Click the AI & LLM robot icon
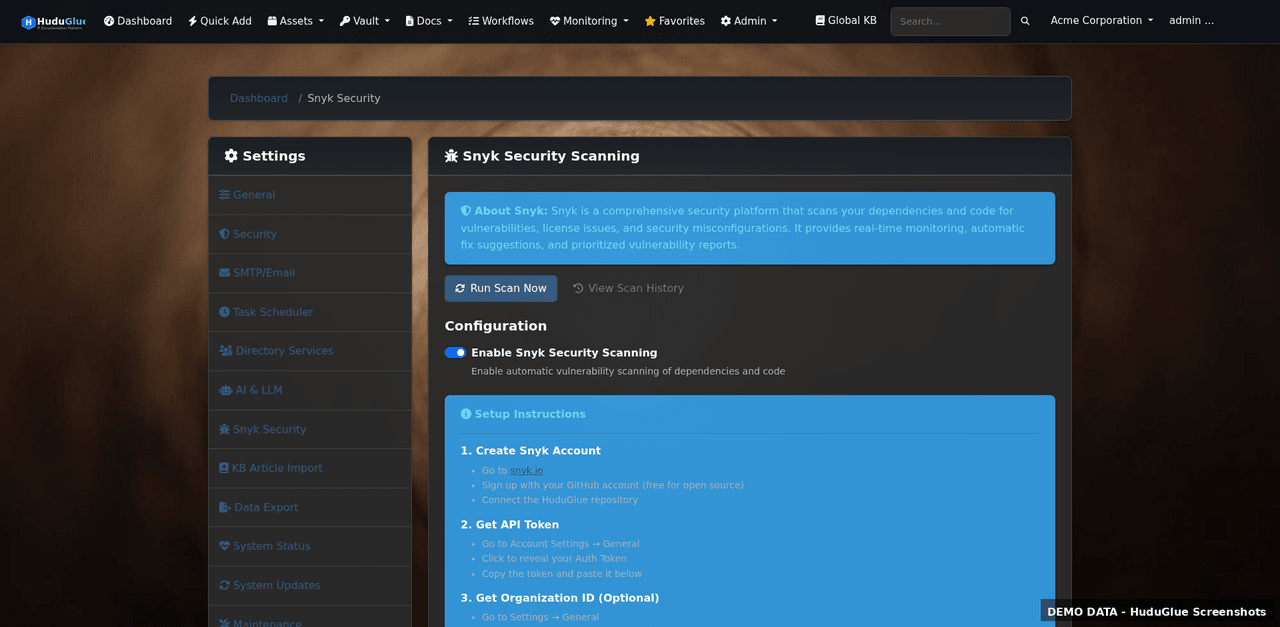Viewport: 1280px width, 627px height. pos(226,390)
